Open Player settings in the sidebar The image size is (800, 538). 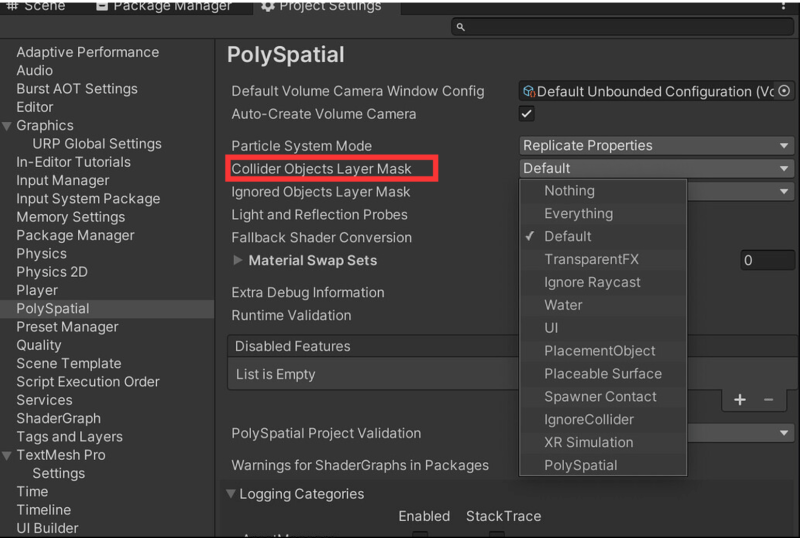tap(37, 290)
